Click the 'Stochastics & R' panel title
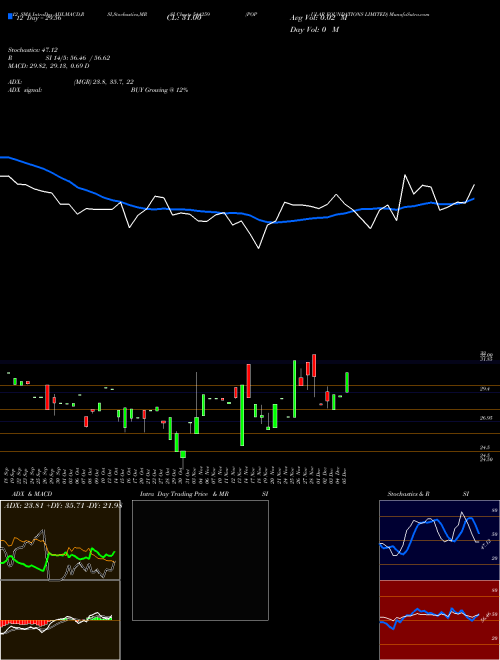Screen dimensions: 500x660 click(408, 494)
